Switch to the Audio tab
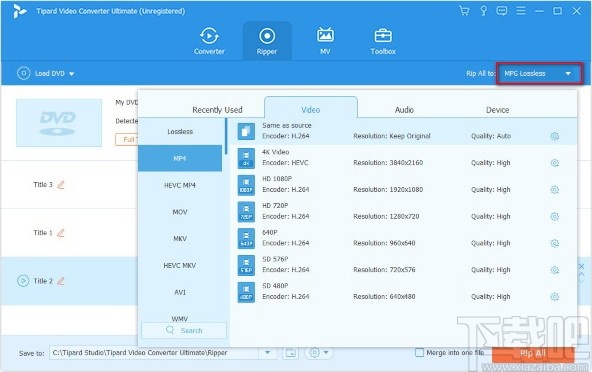This screenshot has width=592, height=372. point(404,110)
